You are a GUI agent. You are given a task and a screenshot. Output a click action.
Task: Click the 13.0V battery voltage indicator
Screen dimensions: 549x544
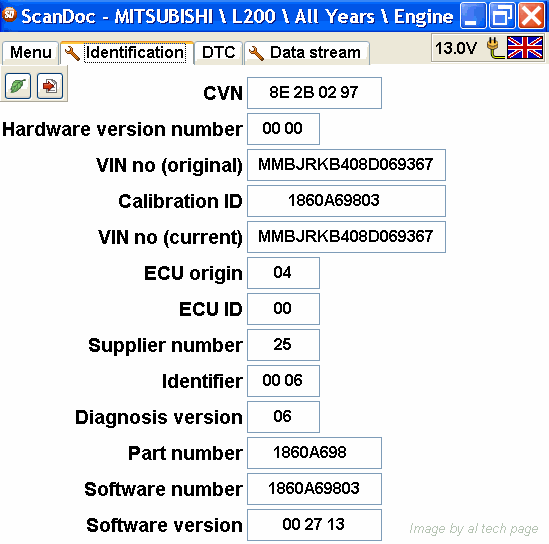[x=456, y=48]
